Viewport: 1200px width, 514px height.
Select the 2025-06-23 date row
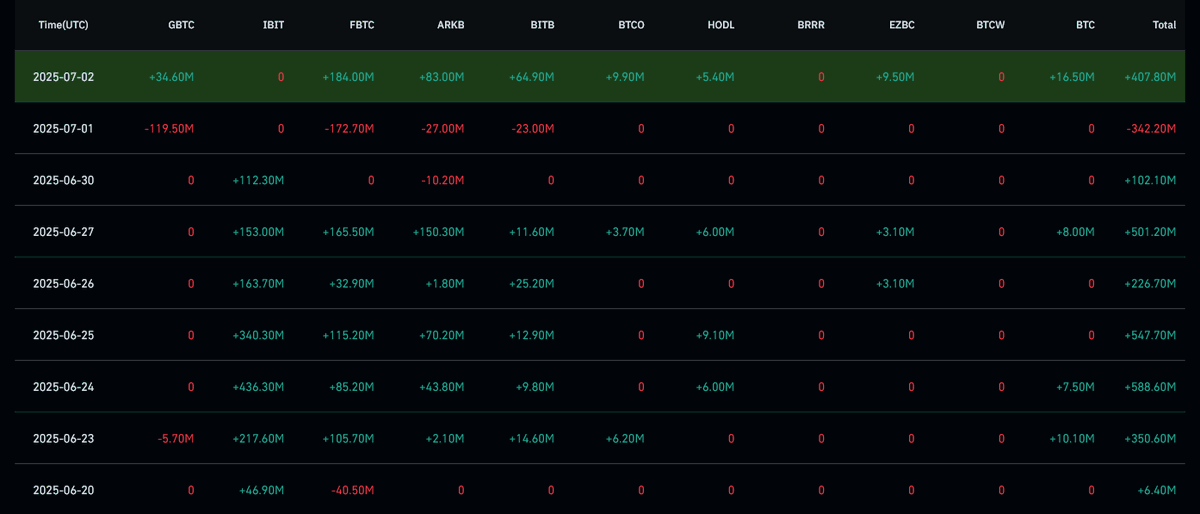coord(600,438)
